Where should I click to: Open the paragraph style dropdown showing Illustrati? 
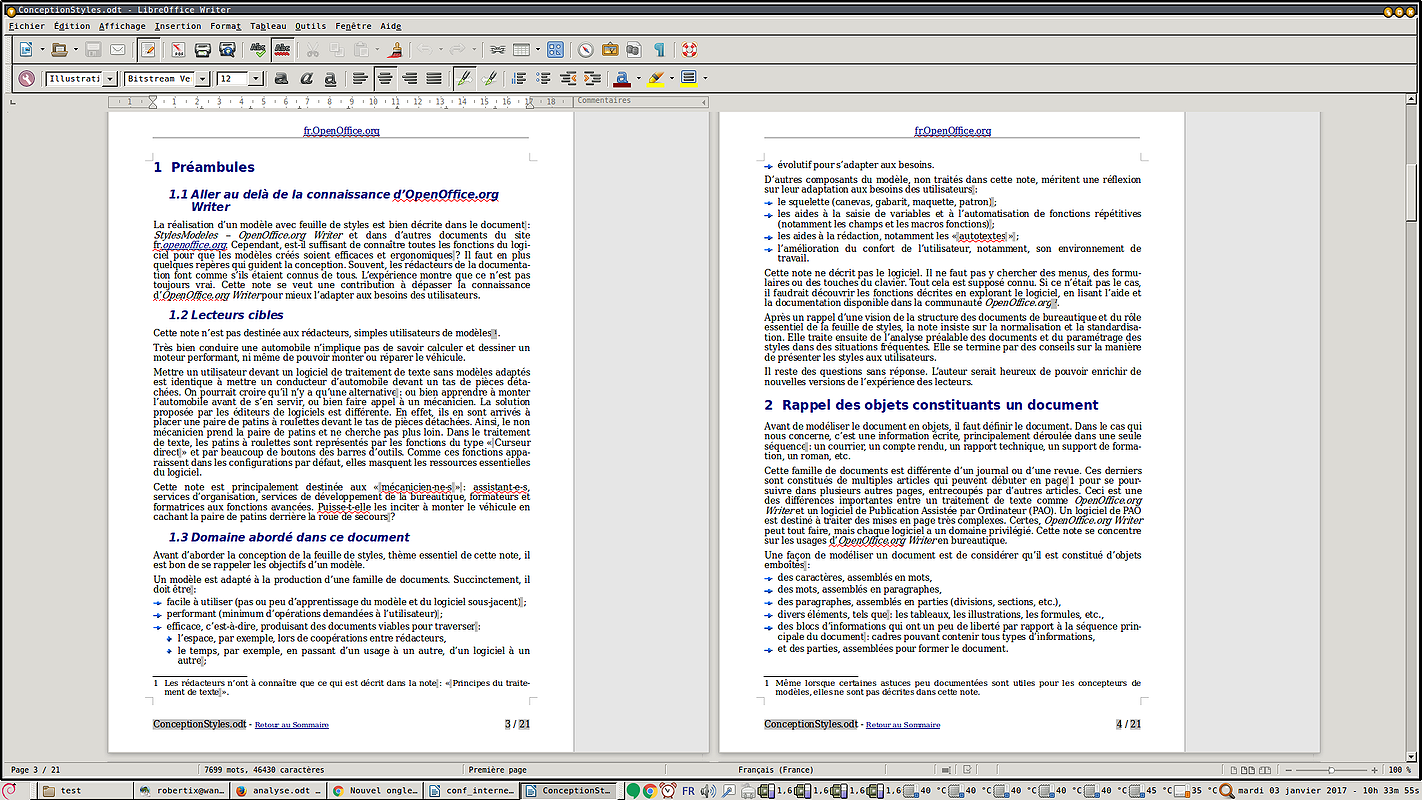click(110, 78)
